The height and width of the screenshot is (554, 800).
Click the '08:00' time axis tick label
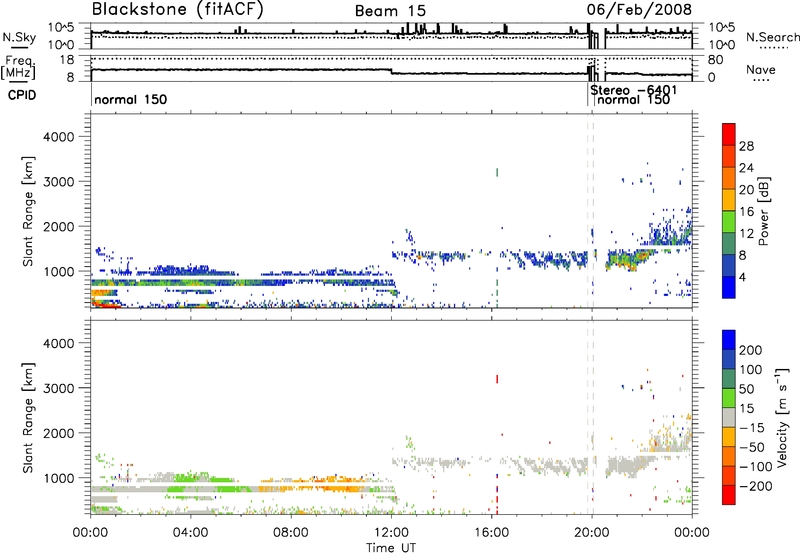[291, 533]
